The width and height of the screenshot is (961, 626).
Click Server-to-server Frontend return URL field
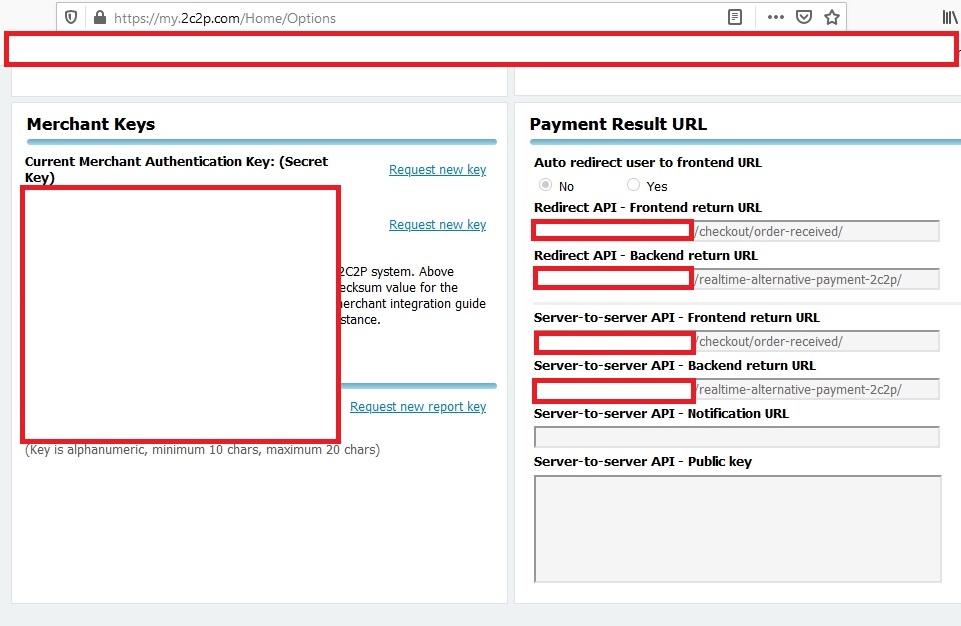coord(815,341)
